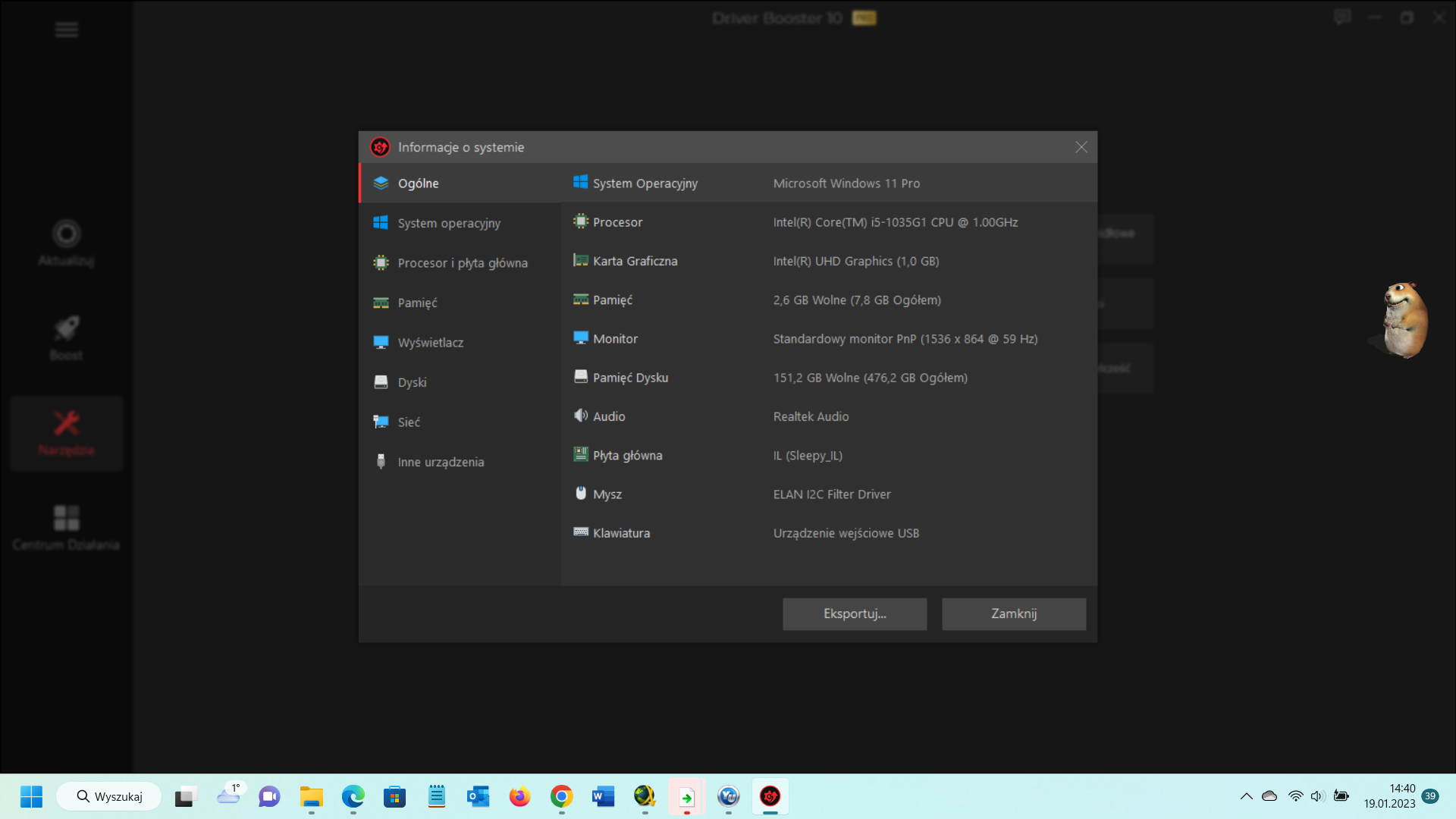Image resolution: width=1456 pixels, height=819 pixels.
Task: Launch Firefox from the taskbar
Action: pyautogui.click(x=519, y=796)
